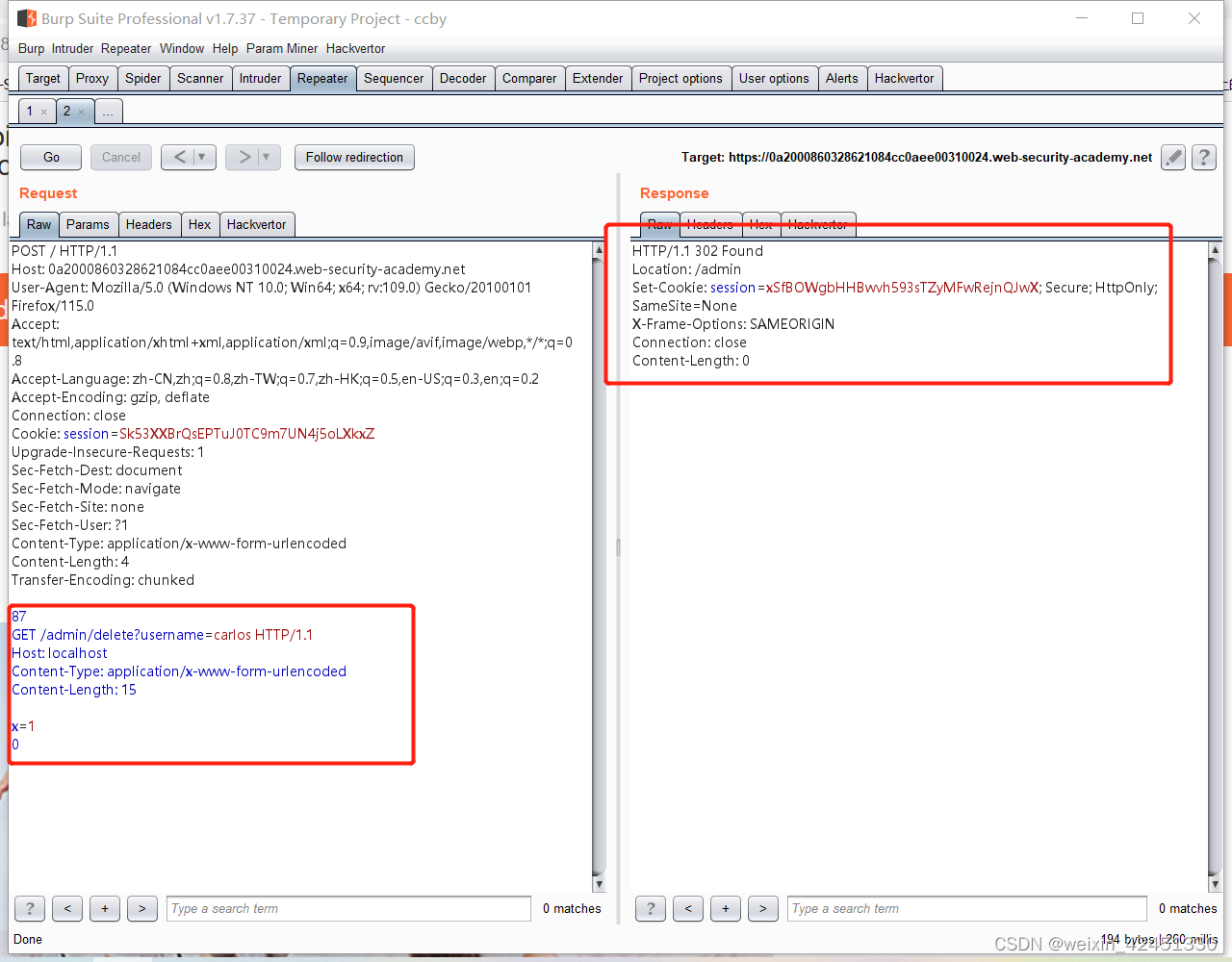Switch to the Extender tab
The height and width of the screenshot is (962, 1232).
click(598, 79)
